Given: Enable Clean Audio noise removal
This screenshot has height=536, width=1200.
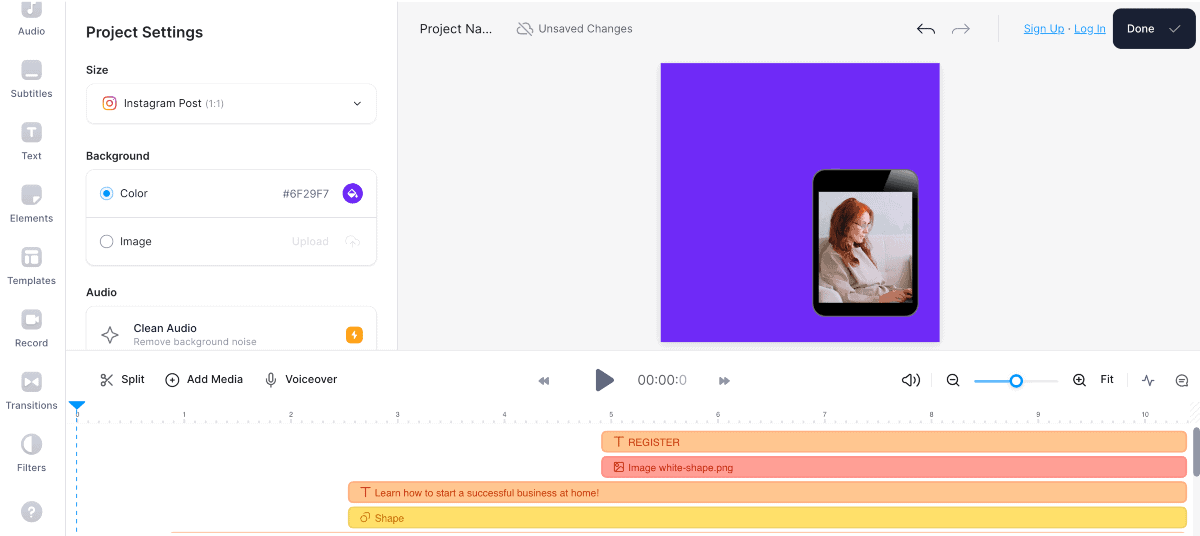Looking at the screenshot, I should [x=354, y=335].
